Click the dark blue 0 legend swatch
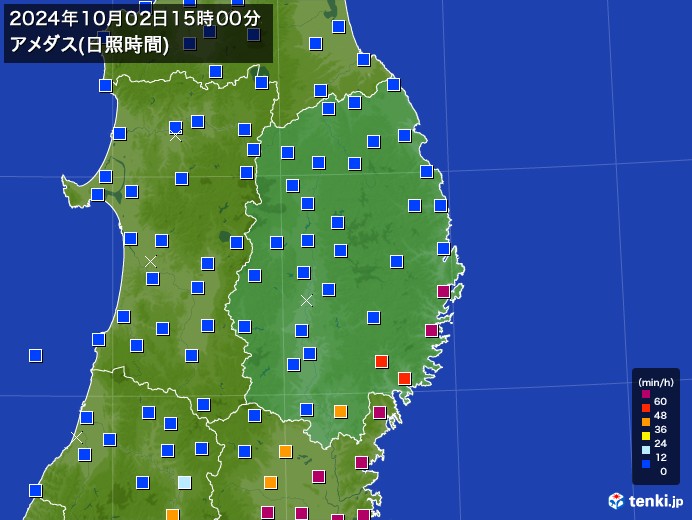This screenshot has height=520, width=692. click(x=646, y=464)
